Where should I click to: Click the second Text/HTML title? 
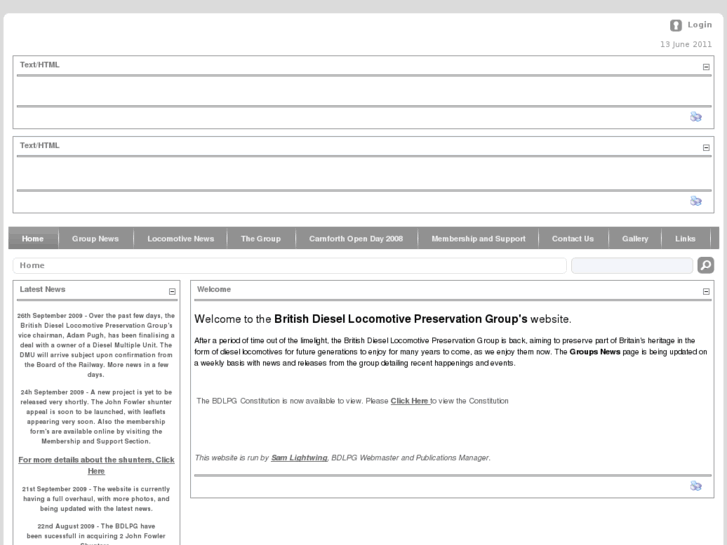coord(39,145)
